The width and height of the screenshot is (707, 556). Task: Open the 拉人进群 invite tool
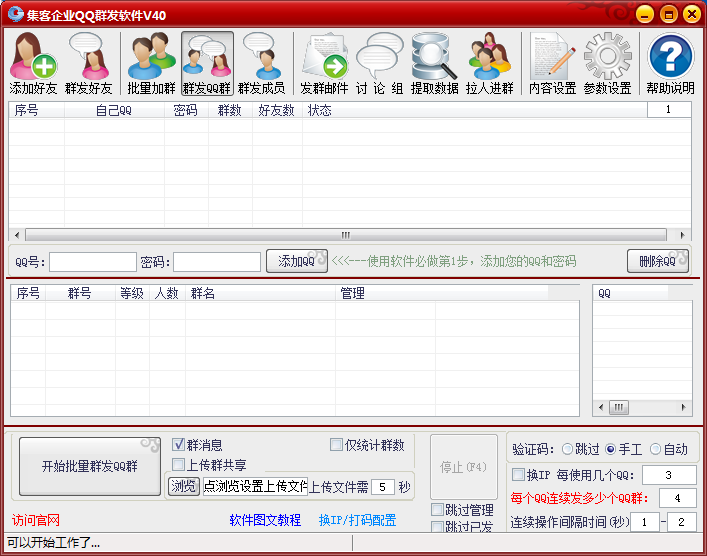click(490, 63)
